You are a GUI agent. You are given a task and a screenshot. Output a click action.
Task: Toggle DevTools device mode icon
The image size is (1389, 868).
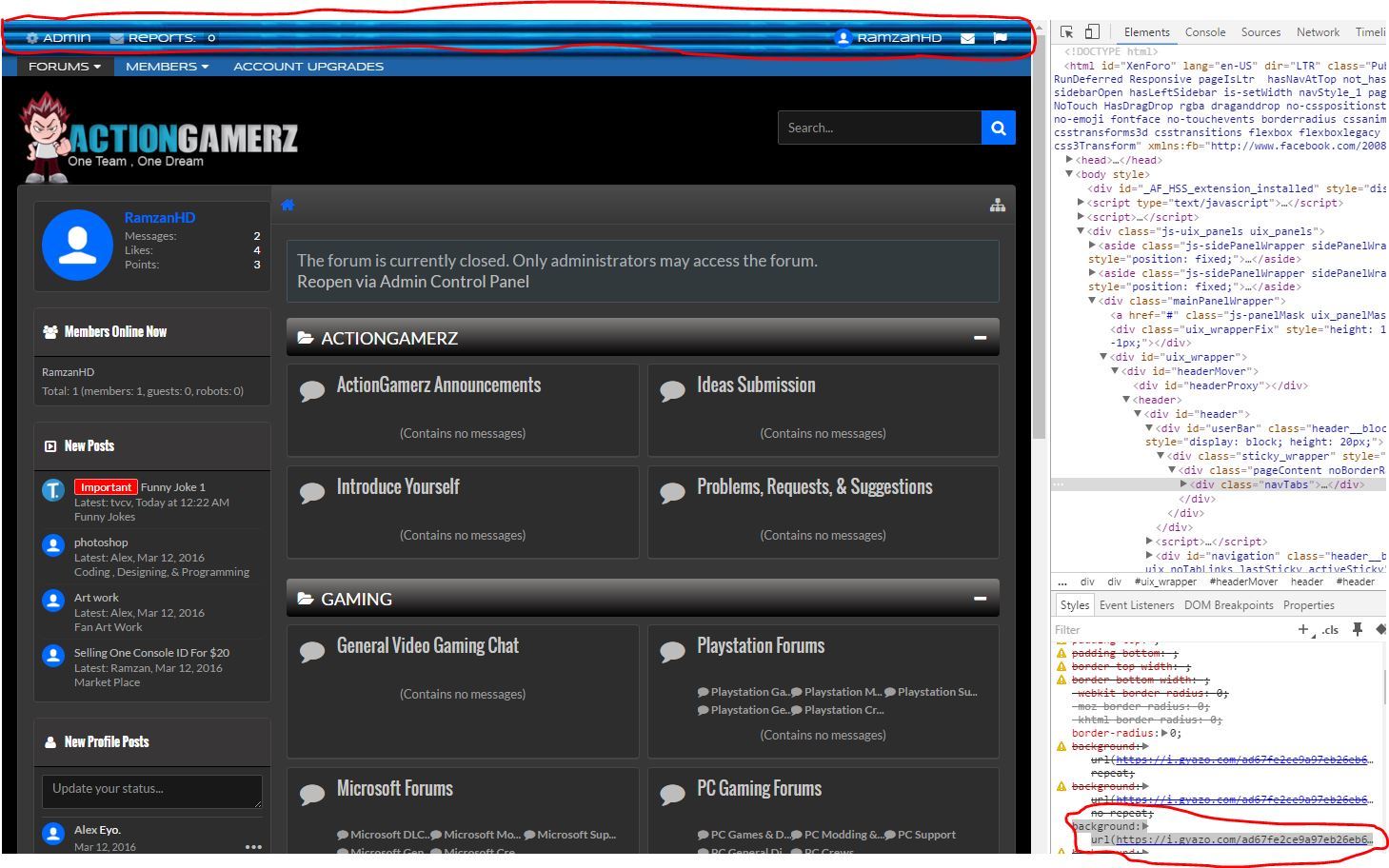[x=1092, y=32]
